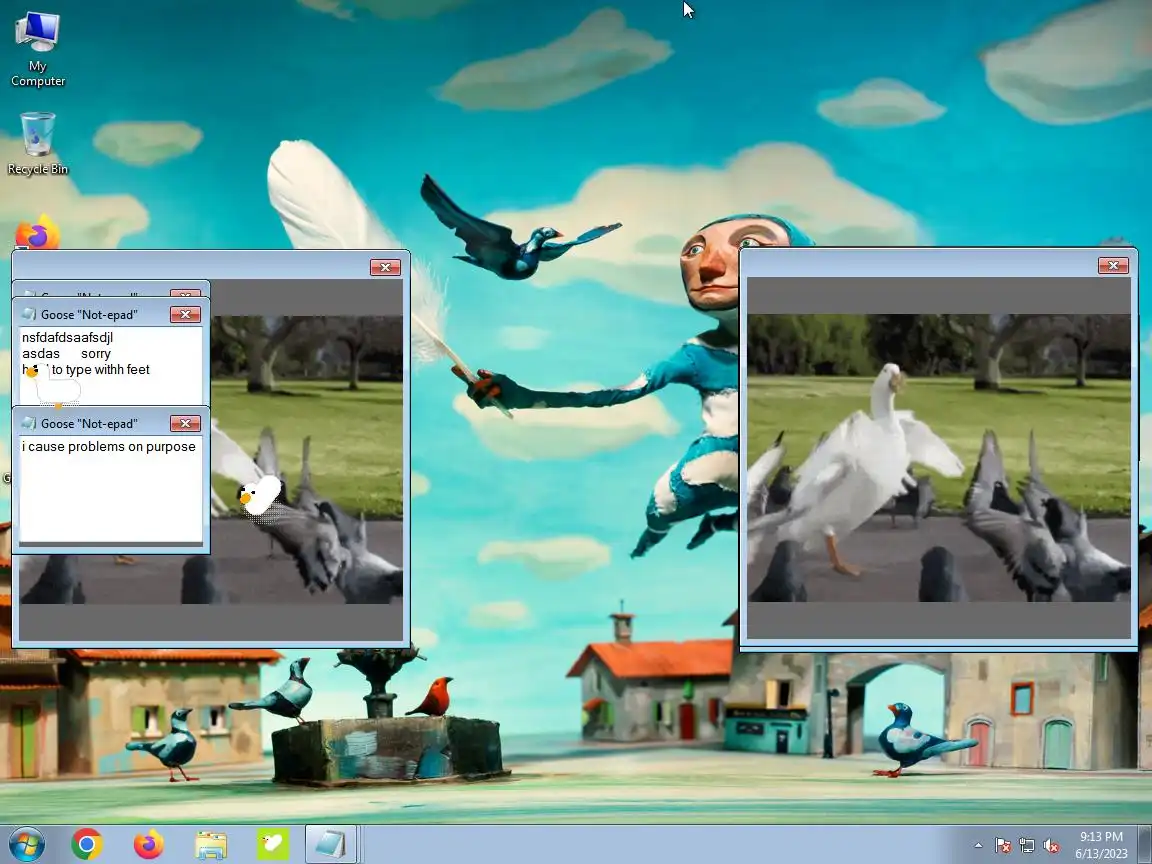
Task: Launch Firefox from the taskbar
Action: coord(148,844)
